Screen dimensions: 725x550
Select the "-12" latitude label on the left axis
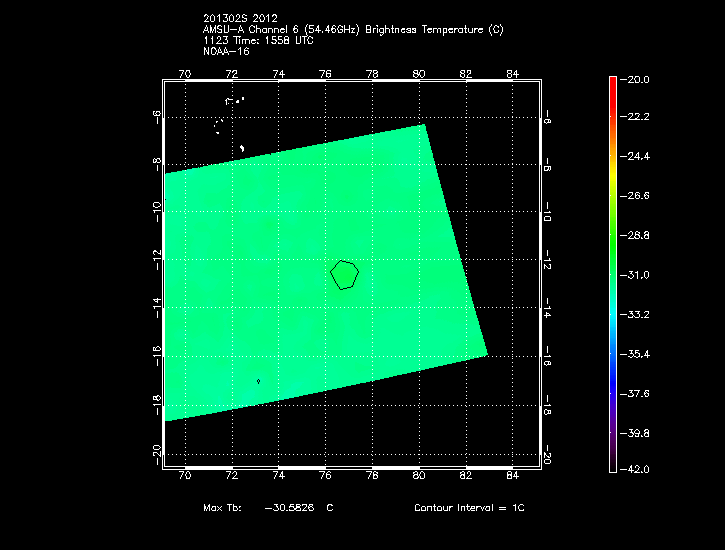(x=157, y=260)
